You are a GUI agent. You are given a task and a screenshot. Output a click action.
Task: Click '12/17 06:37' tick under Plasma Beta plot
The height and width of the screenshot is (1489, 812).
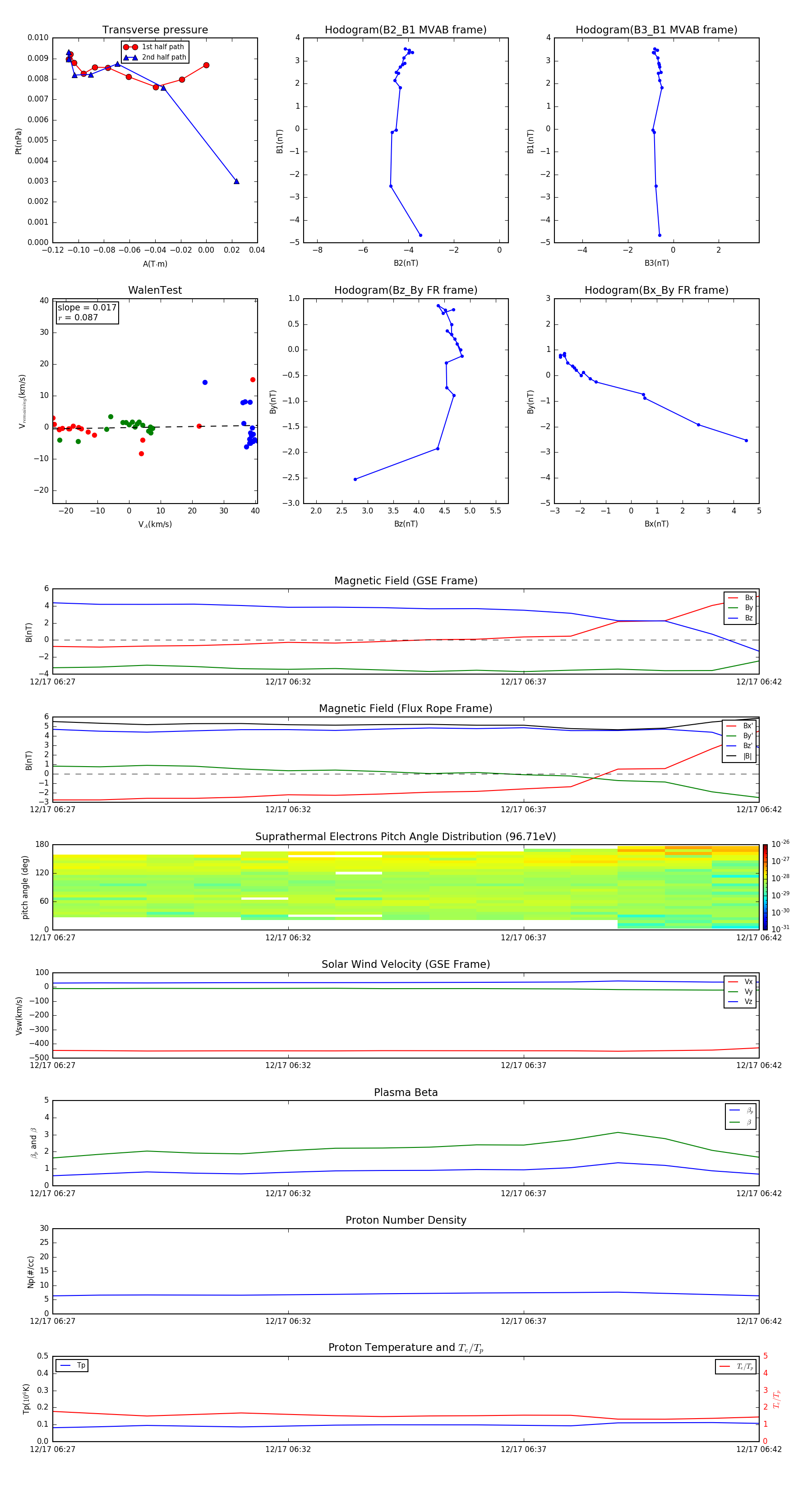pyautogui.click(x=524, y=1193)
